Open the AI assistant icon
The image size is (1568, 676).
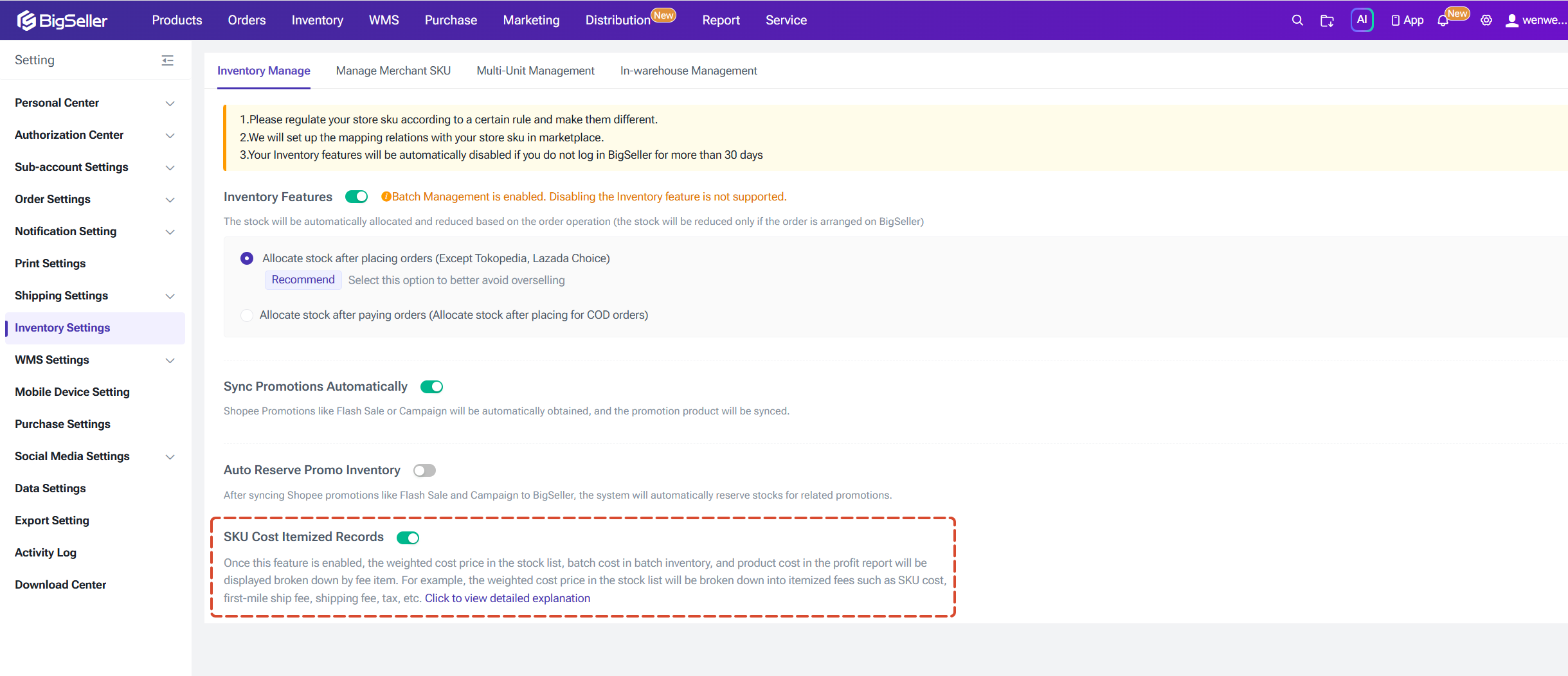tap(1362, 20)
